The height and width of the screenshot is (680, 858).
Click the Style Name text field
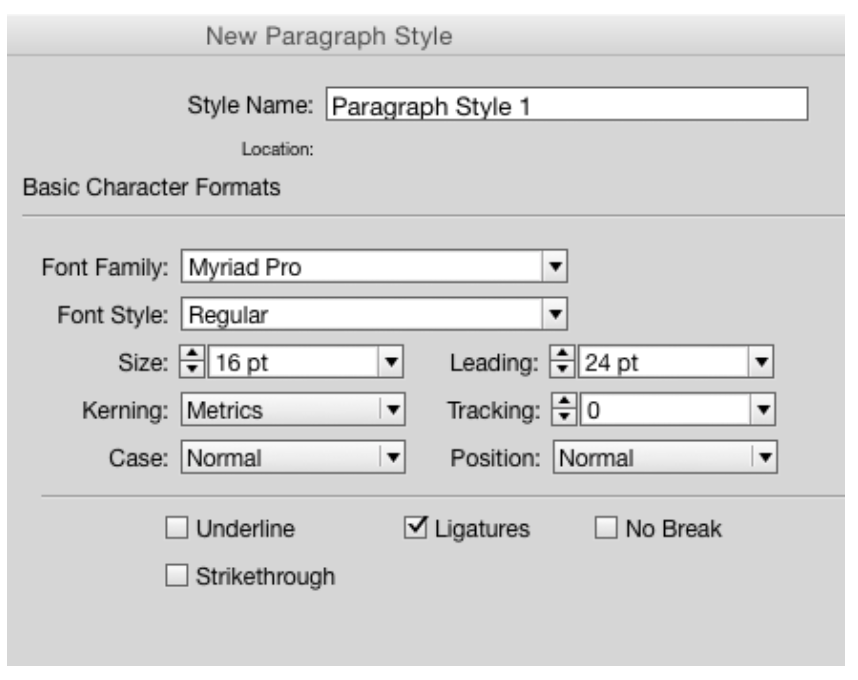point(566,105)
